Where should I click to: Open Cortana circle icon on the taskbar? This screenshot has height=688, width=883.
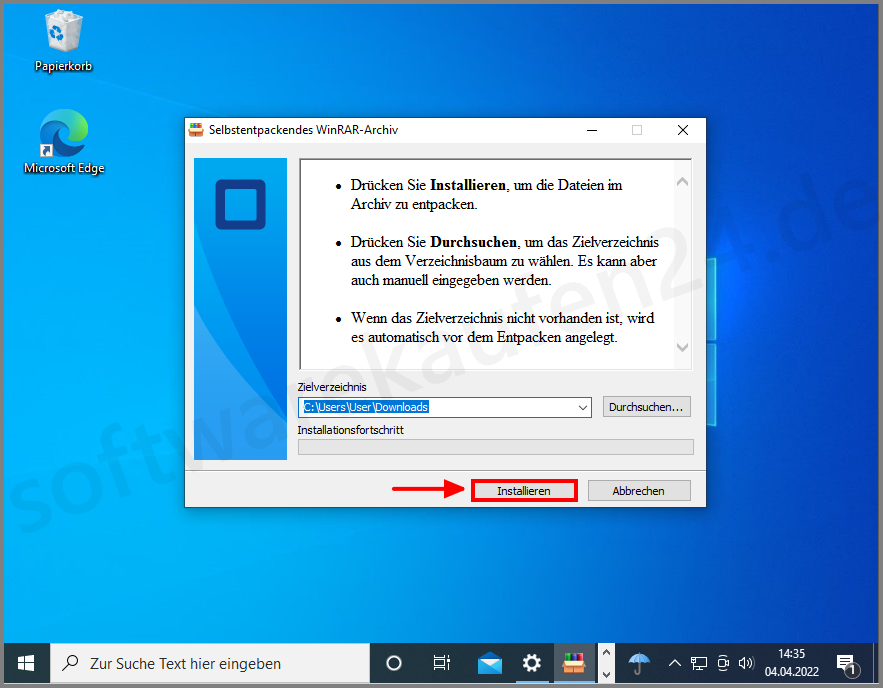click(394, 663)
